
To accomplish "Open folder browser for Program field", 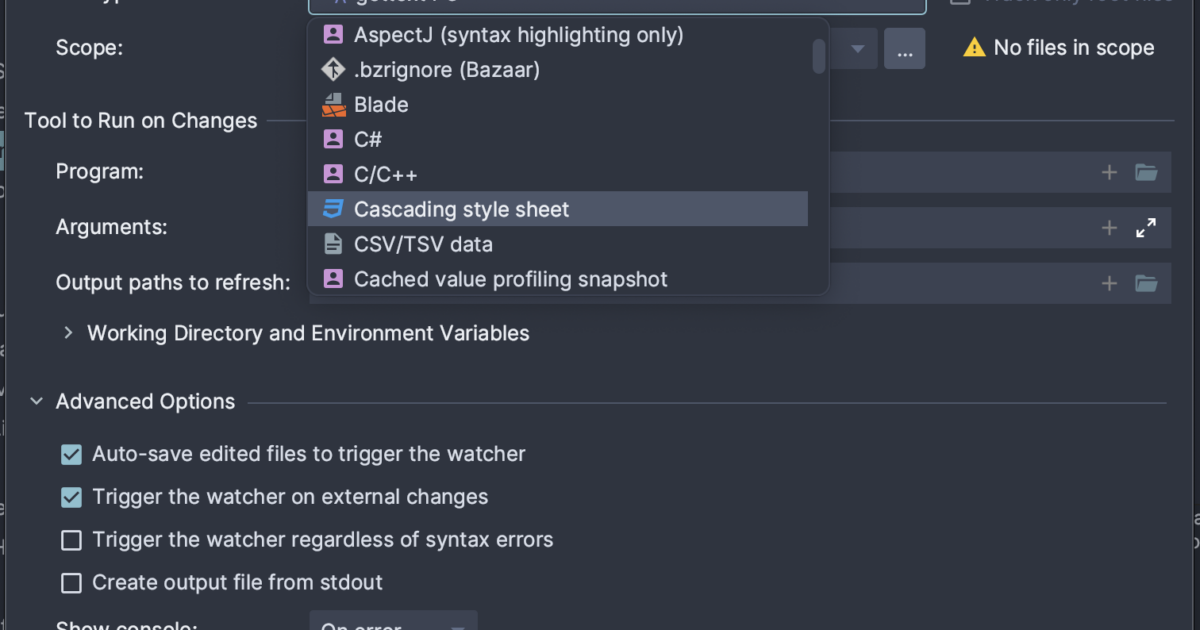I will (1146, 173).
